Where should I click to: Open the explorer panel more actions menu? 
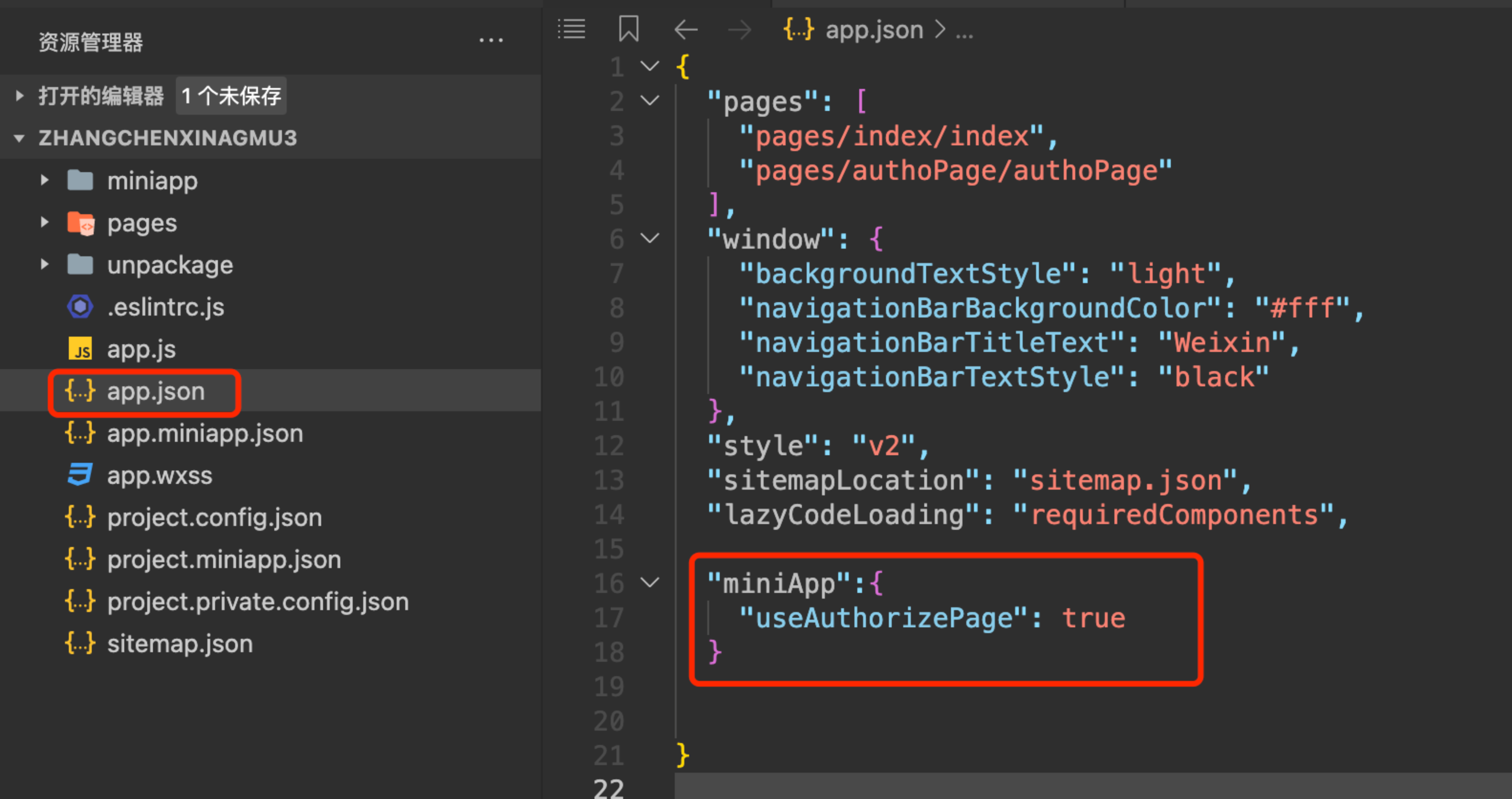click(x=491, y=41)
